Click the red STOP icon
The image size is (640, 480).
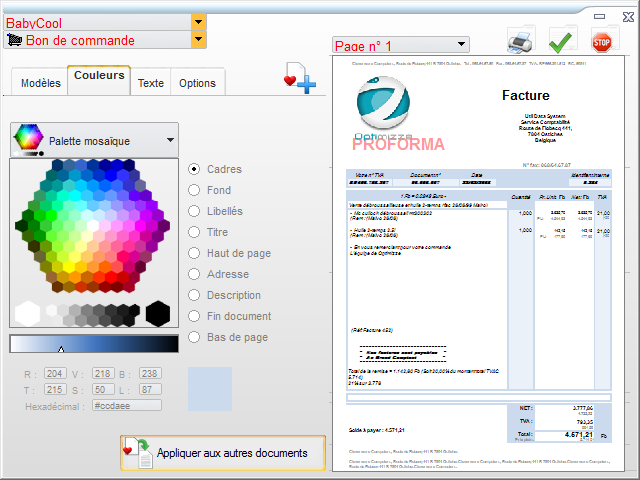(x=601, y=41)
